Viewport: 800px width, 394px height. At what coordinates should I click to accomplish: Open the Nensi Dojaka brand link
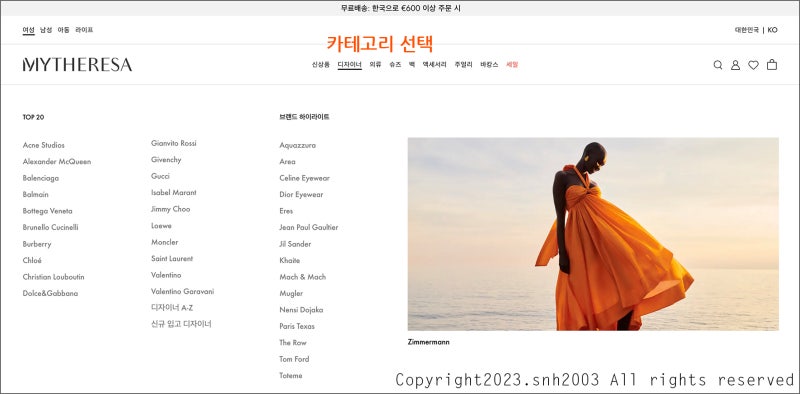[301, 310]
